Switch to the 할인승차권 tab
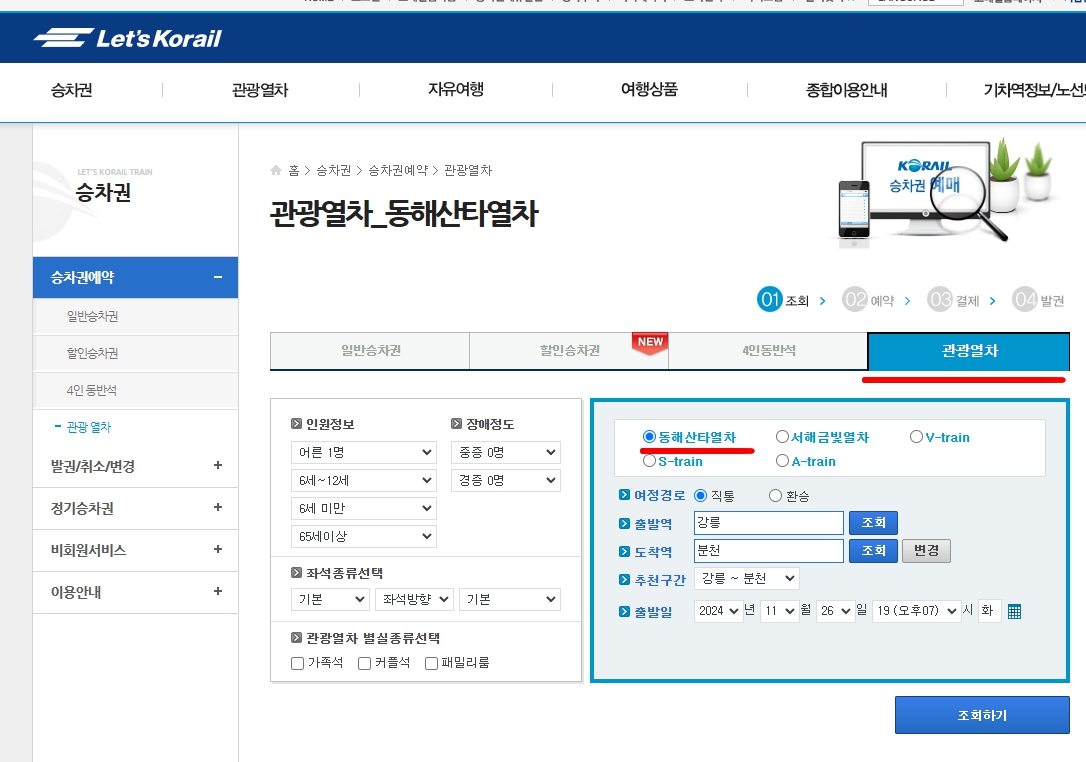 pyautogui.click(x=568, y=351)
